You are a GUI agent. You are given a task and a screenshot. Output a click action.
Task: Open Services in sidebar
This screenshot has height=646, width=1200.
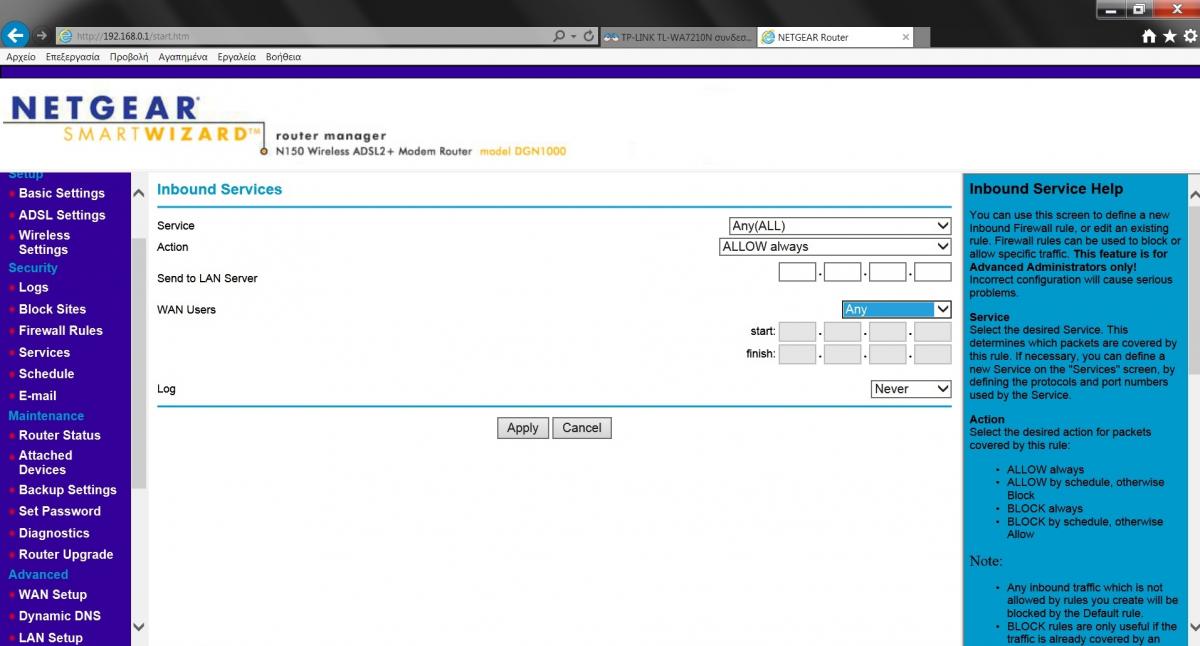point(45,352)
